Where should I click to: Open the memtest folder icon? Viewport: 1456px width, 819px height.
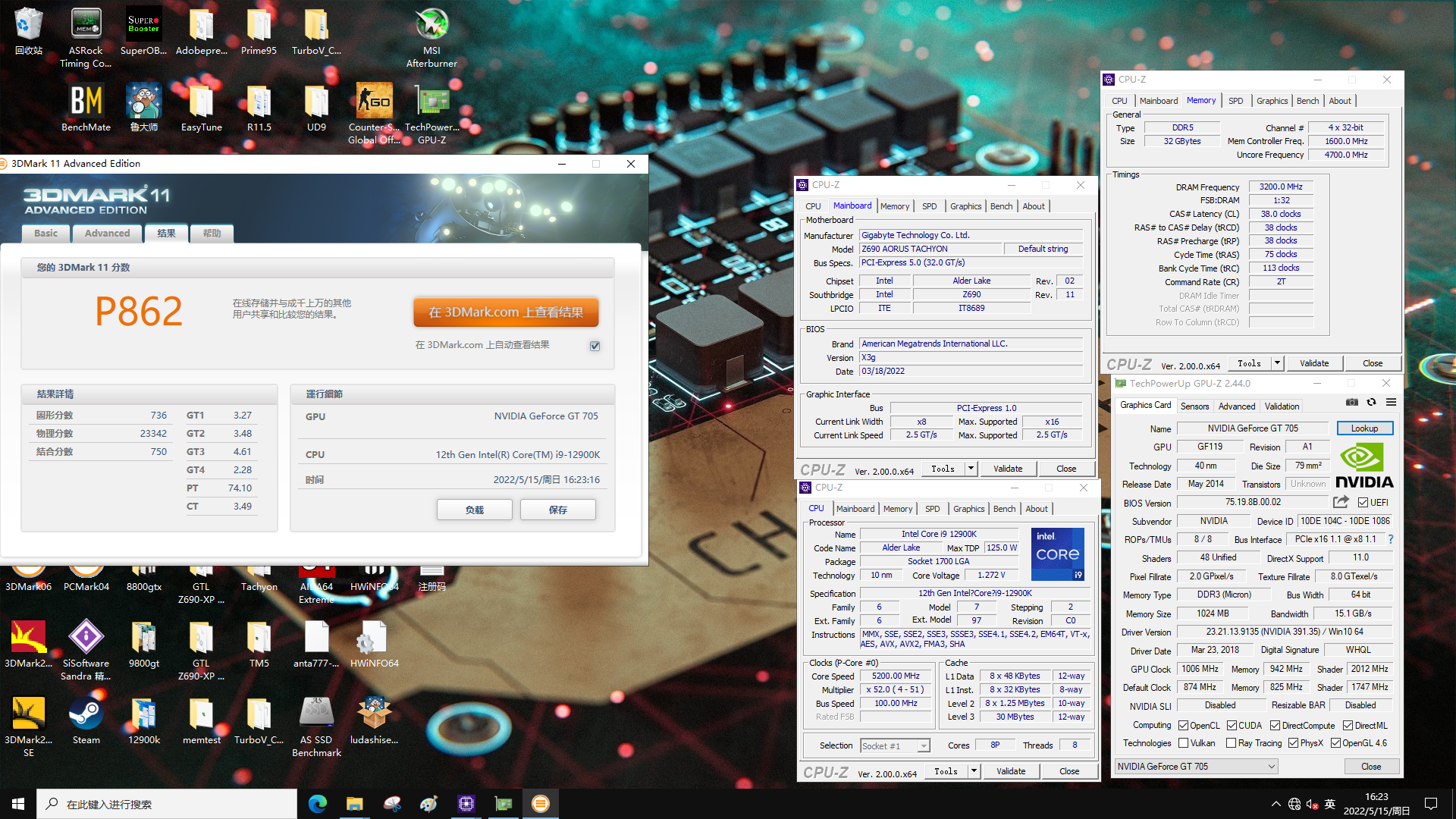pos(201,720)
